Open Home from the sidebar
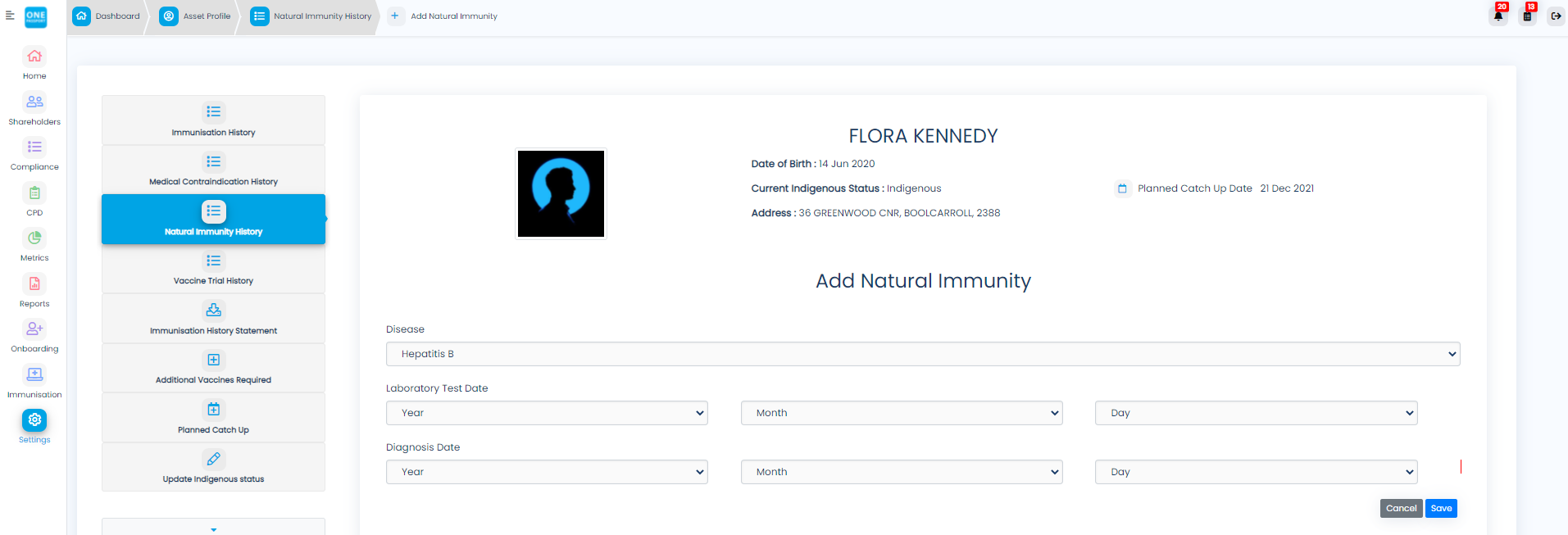Screen dimensions: 1568x535 click(x=34, y=63)
